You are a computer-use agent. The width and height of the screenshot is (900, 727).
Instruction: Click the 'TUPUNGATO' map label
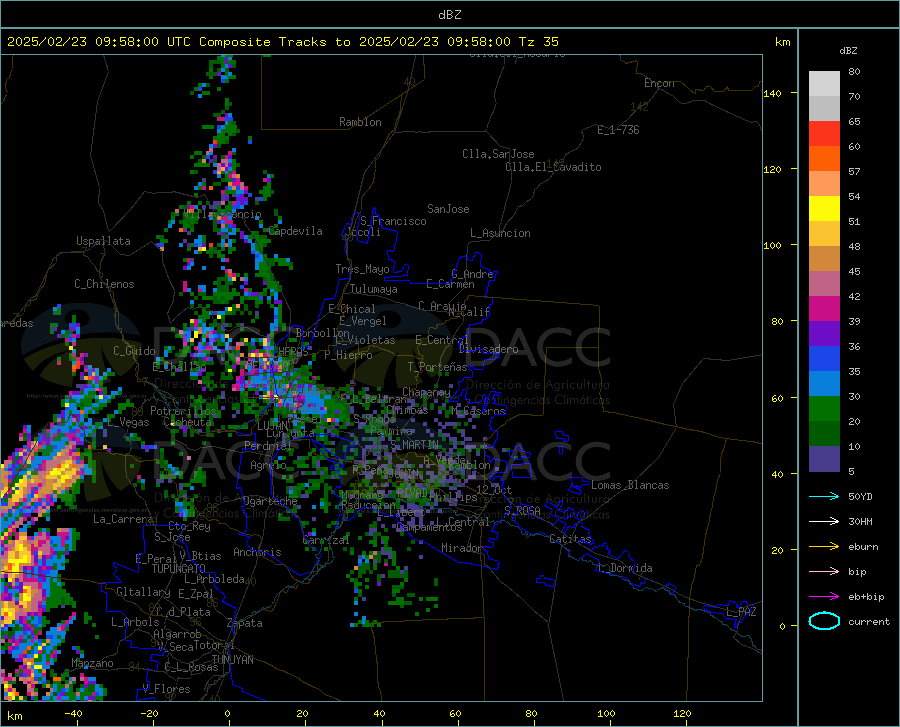tap(179, 569)
